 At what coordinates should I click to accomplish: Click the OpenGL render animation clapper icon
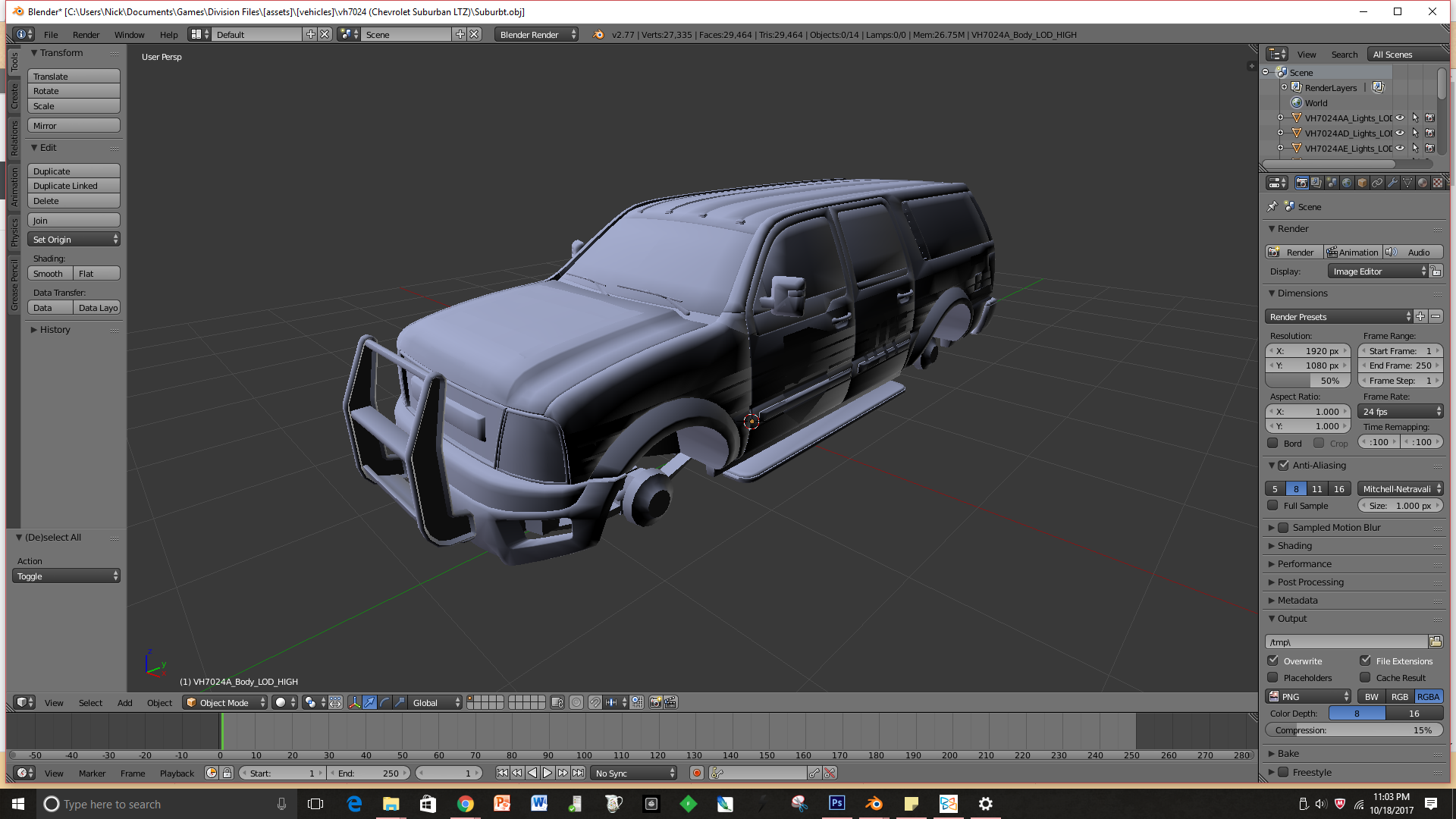pos(670,702)
